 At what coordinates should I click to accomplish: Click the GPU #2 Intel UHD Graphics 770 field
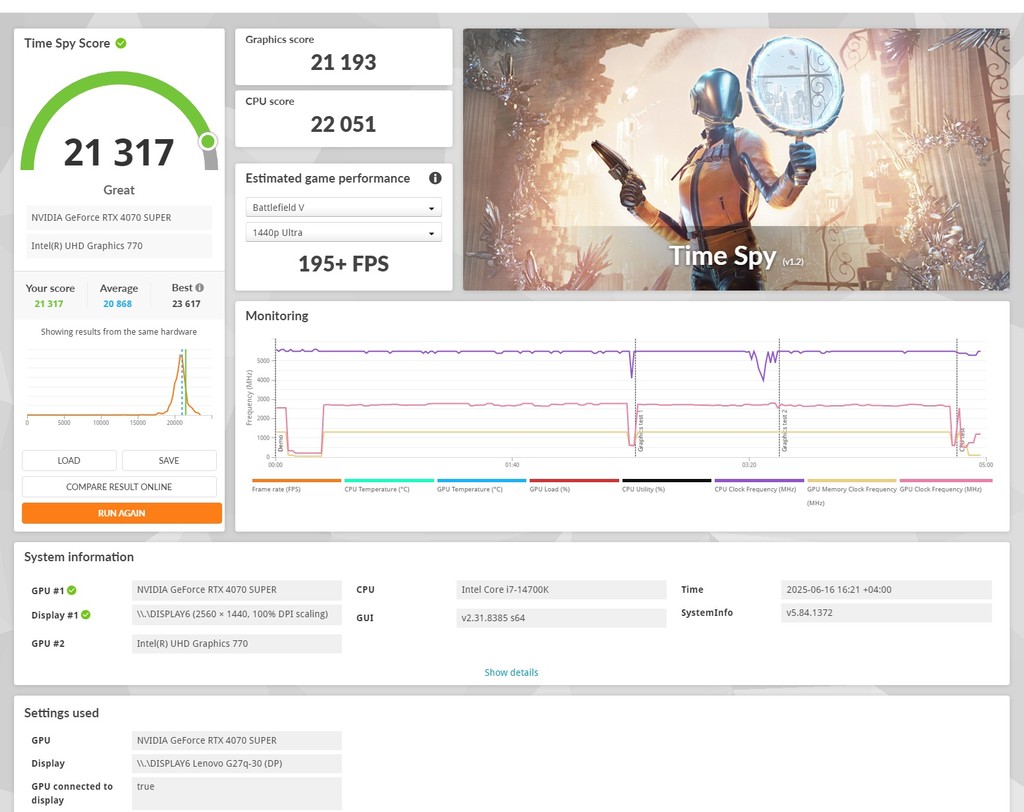click(236, 643)
